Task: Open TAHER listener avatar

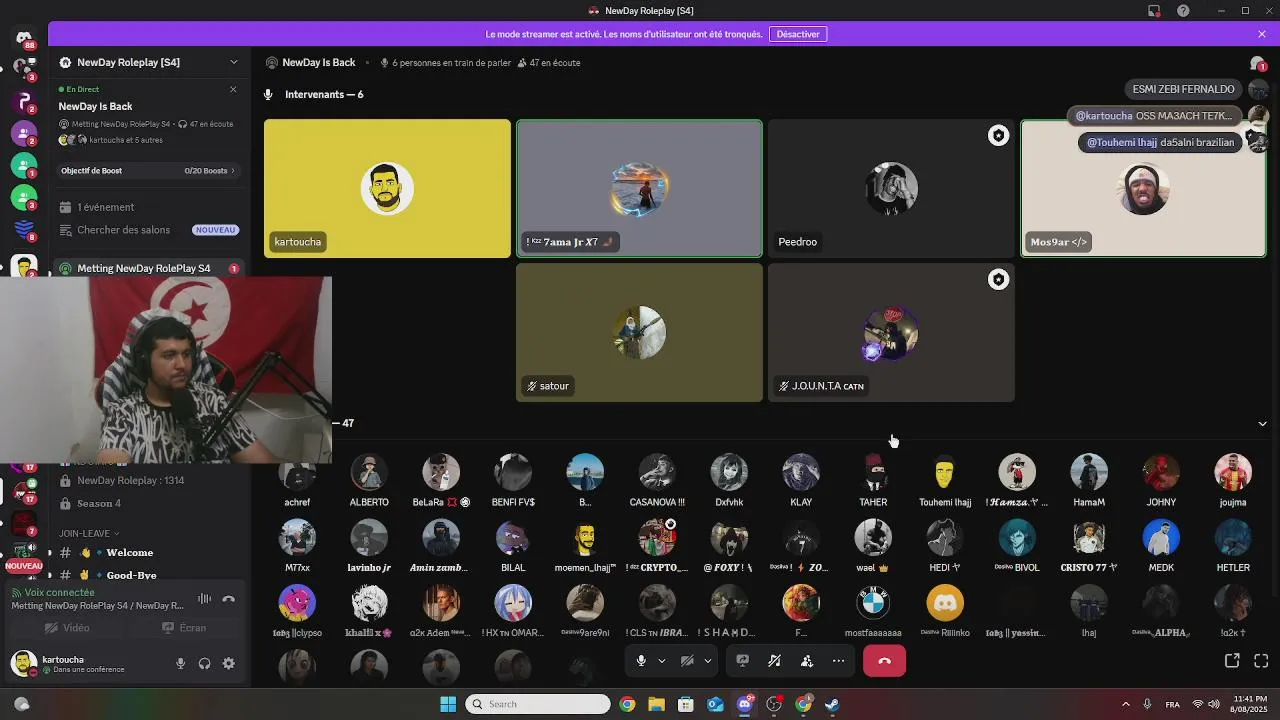Action: pyautogui.click(x=873, y=473)
